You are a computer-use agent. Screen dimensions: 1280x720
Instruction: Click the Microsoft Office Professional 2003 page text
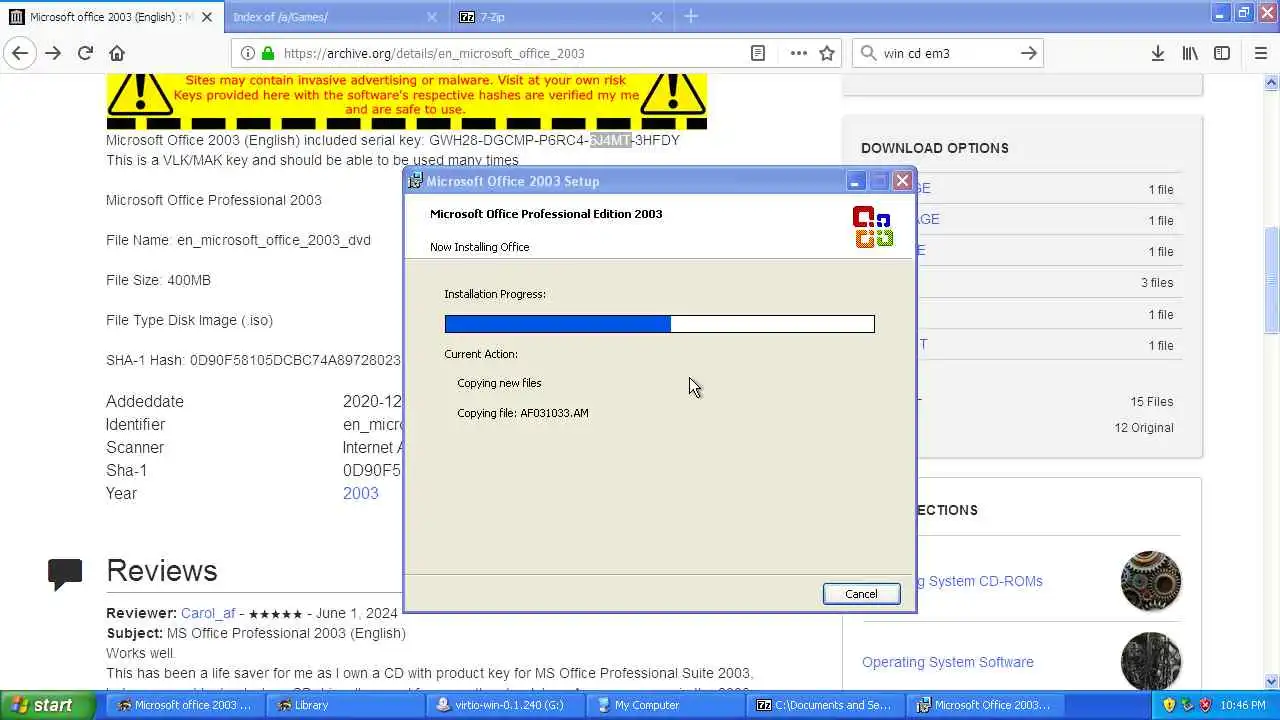(214, 200)
